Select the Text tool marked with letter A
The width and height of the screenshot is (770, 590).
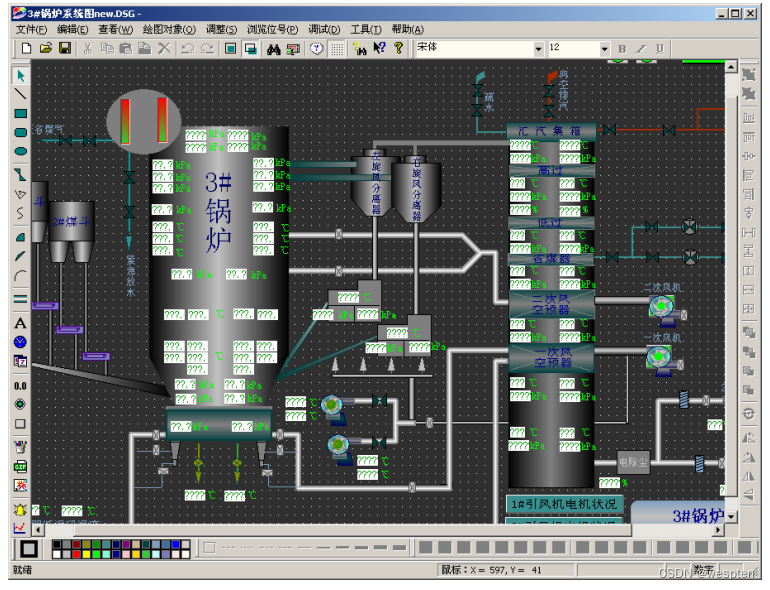20,323
